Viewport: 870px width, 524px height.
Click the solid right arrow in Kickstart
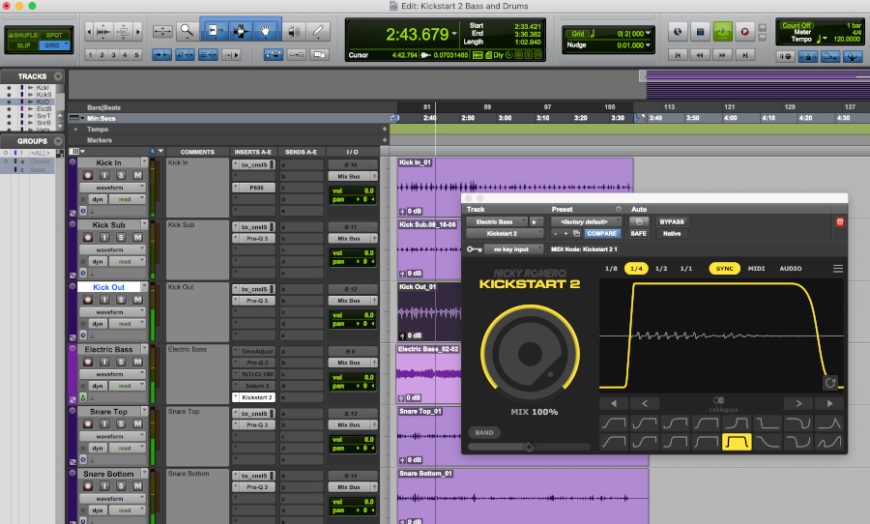829,404
